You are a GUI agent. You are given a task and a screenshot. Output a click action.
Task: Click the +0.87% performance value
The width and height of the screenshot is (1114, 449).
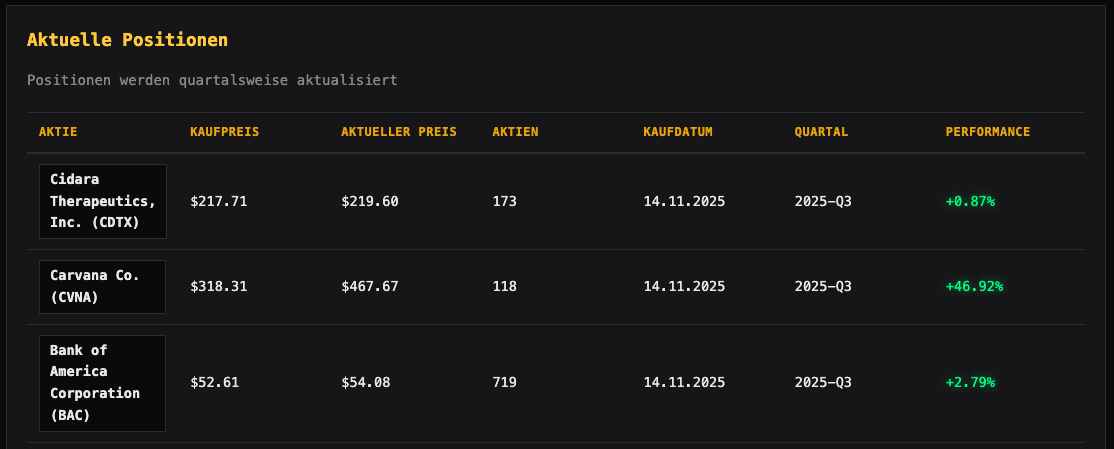pyautogui.click(x=970, y=201)
